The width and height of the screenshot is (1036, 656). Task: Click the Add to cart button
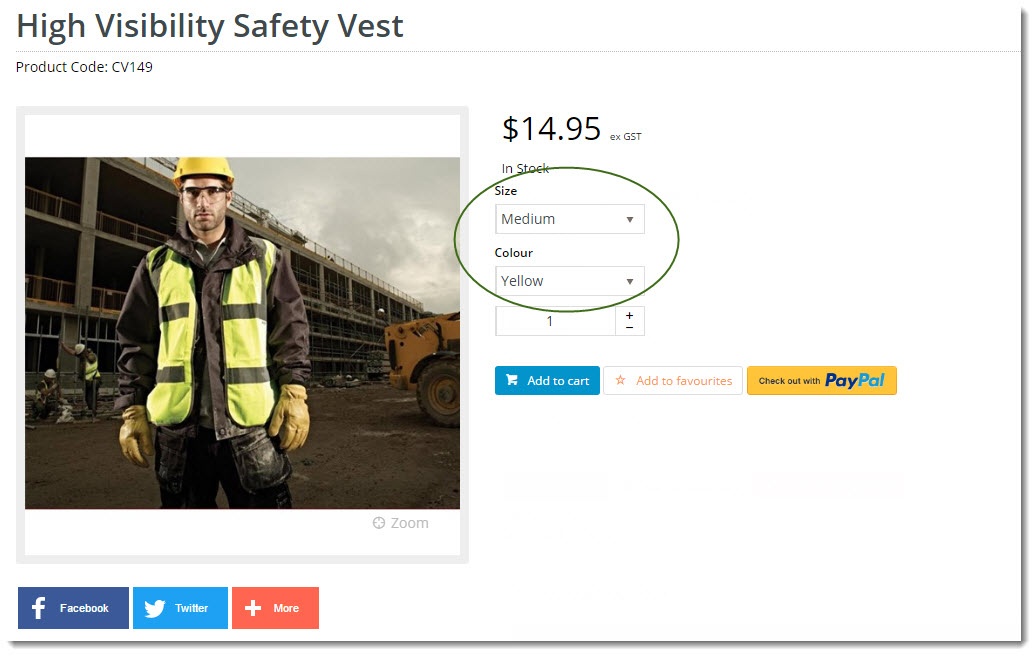pos(547,381)
